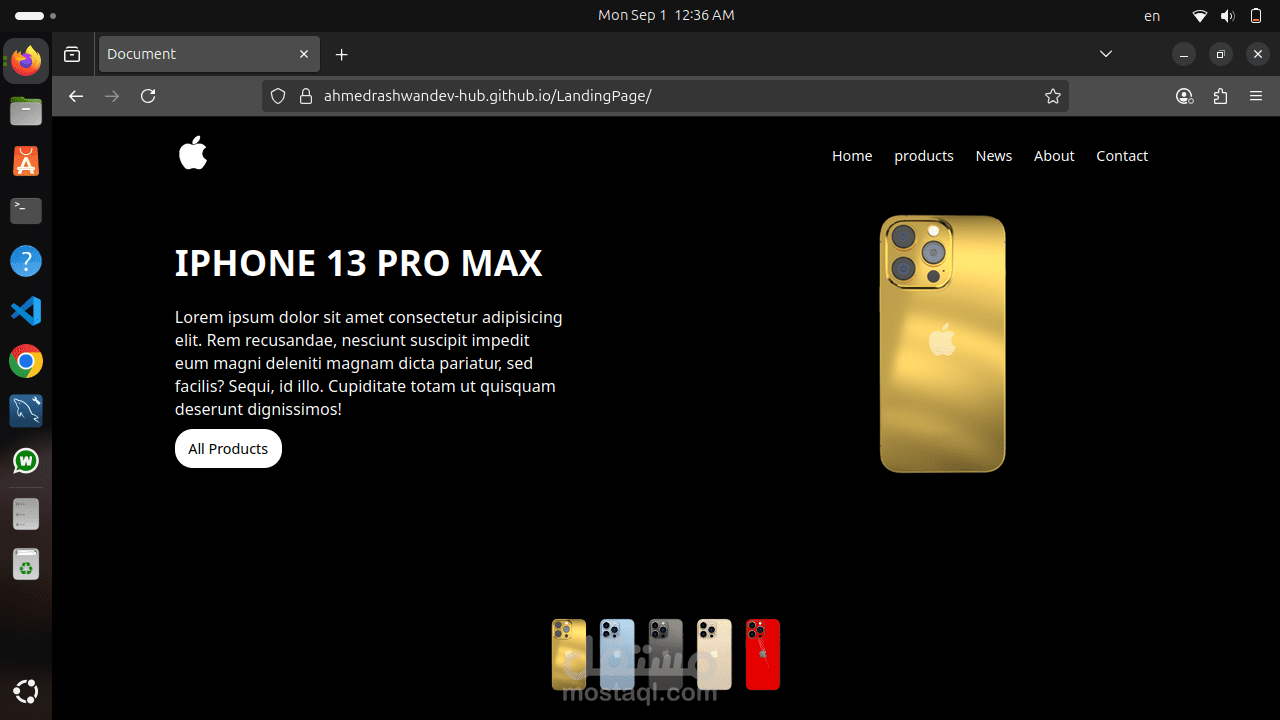Image resolution: width=1280 pixels, height=720 pixels.
Task: Launch the Terminal from the dock
Action: tap(26, 211)
